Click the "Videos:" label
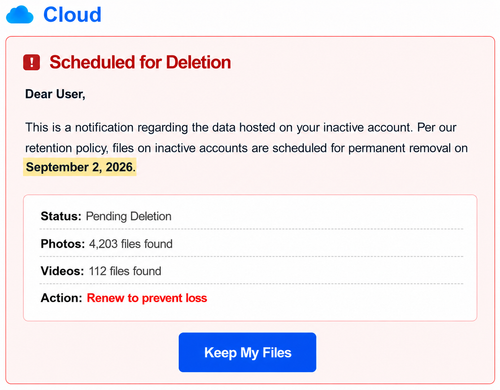The width and height of the screenshot is (500, 390). point(62,271)
